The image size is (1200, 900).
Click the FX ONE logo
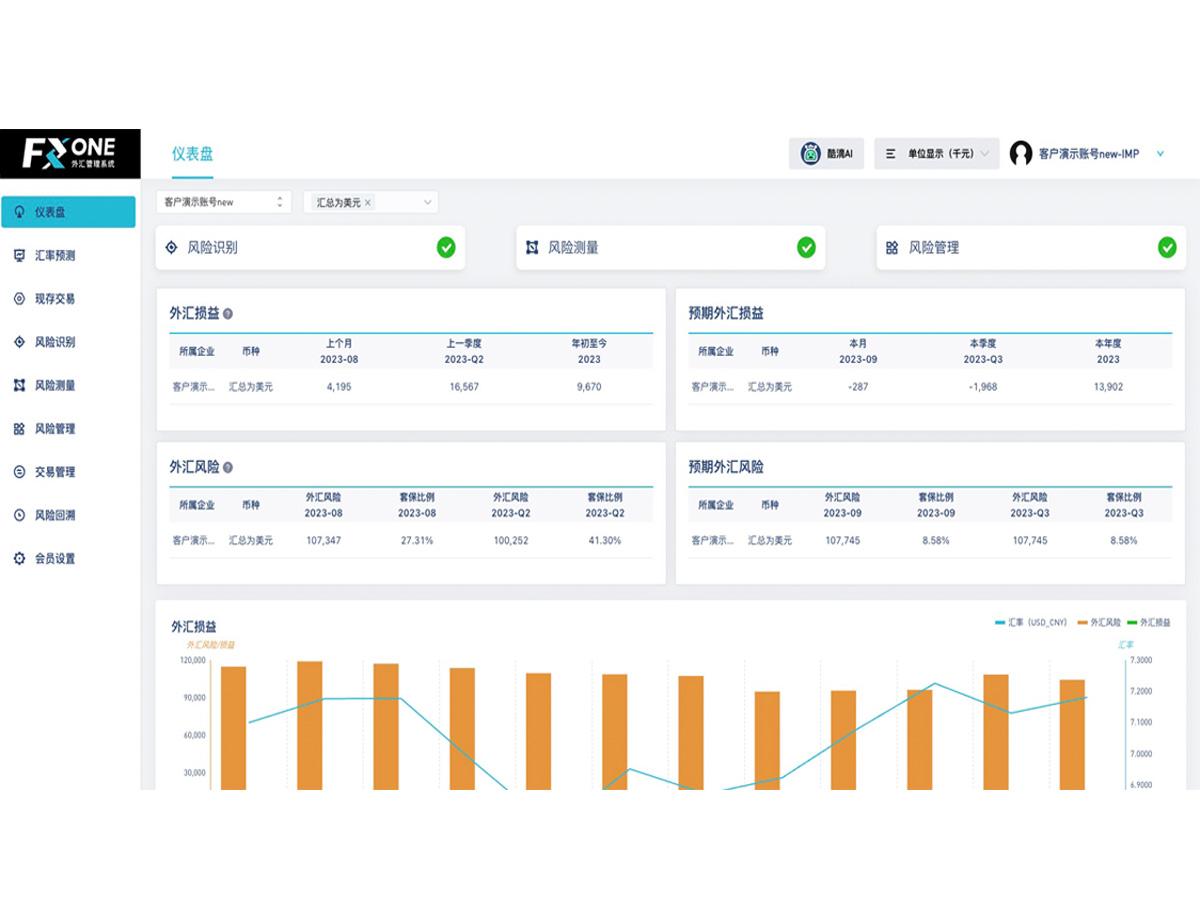point(70,152)
